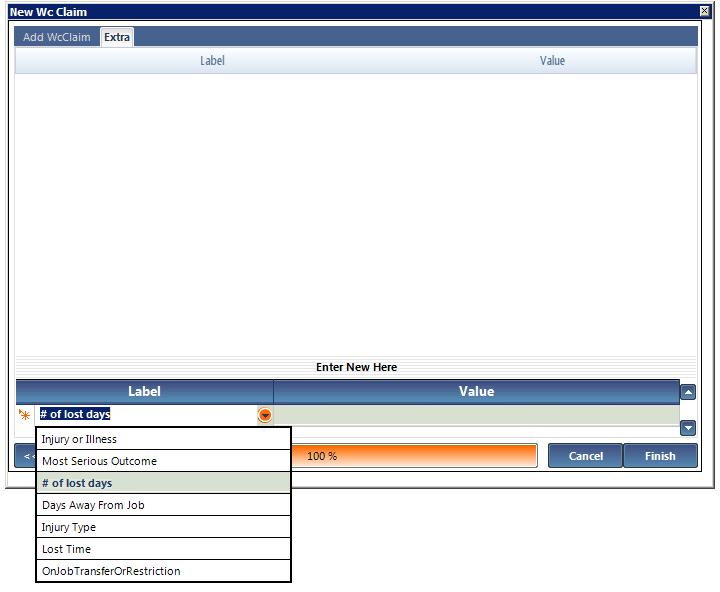Image resolution: width=720 pixels, height=592 pixels.
Task: Click the down arrow beside Value field
Action: pyautogui.click(x=688, y=428)
